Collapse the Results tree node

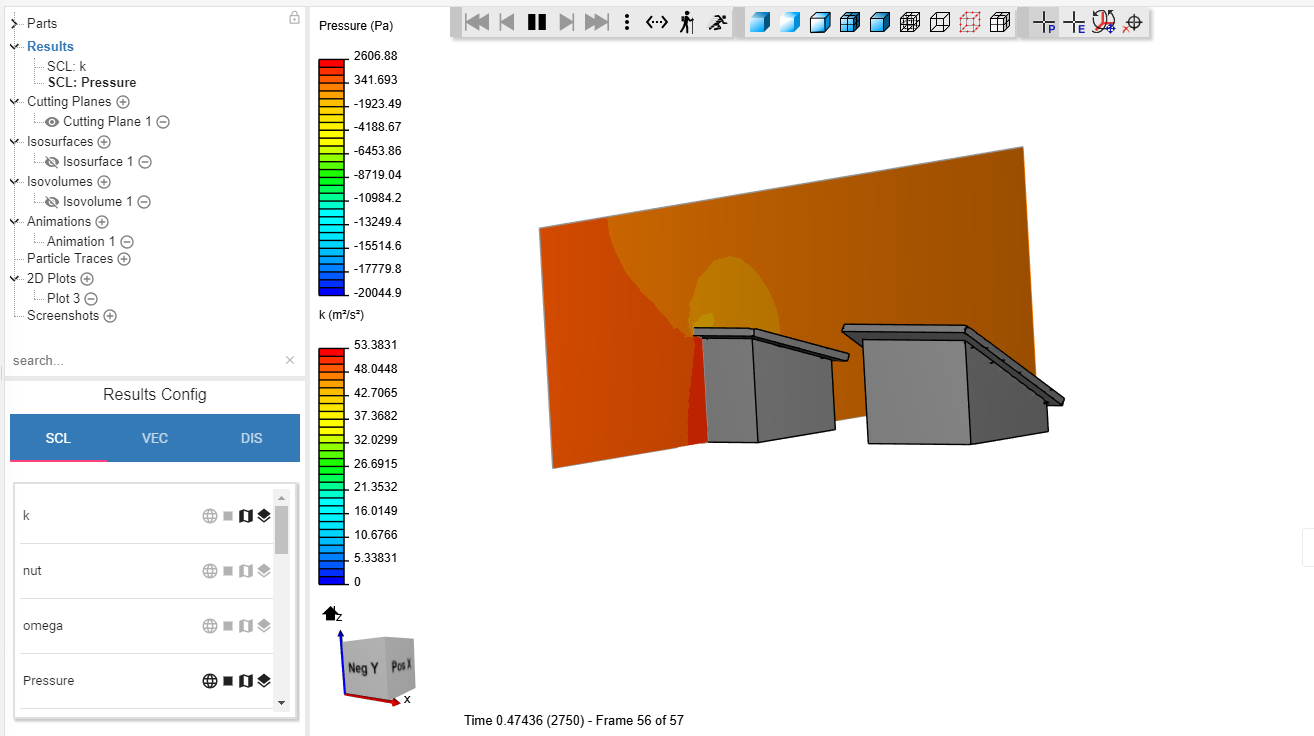click(x=15, y=46)
